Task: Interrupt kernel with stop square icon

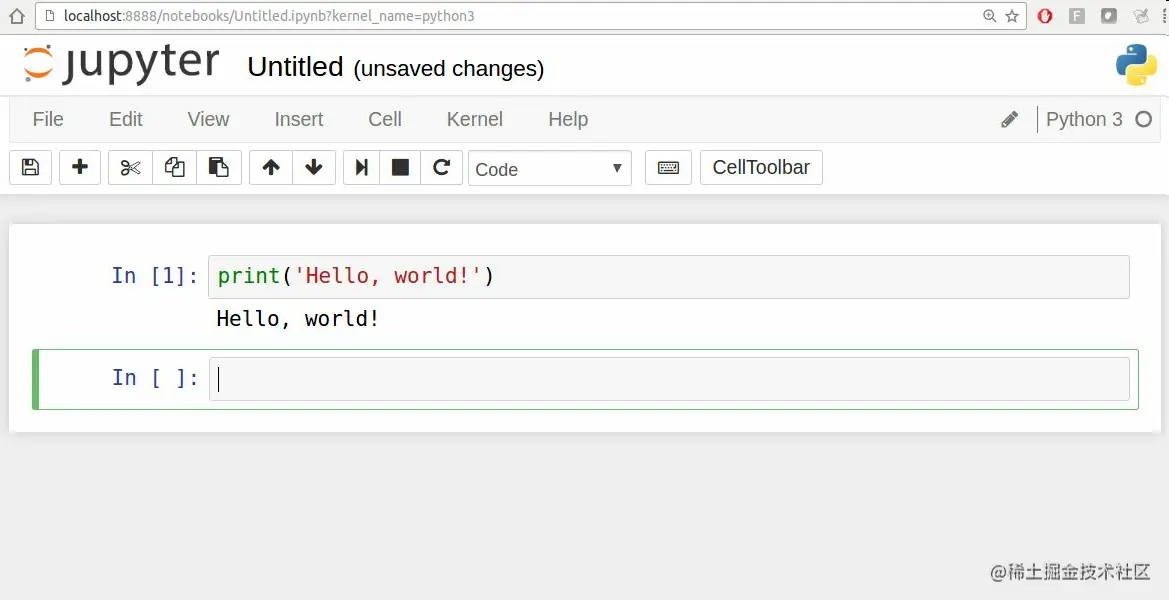Action: 400,168
